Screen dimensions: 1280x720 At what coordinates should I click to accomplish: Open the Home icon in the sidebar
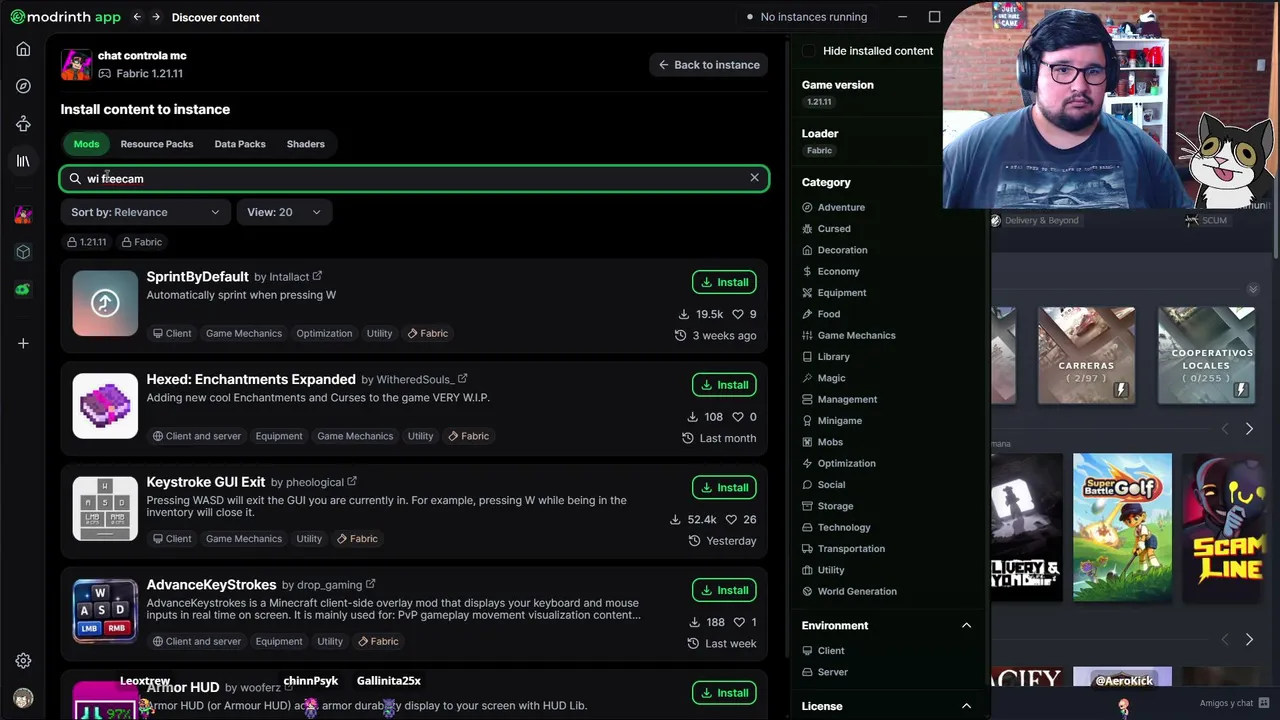pos(23,49)
